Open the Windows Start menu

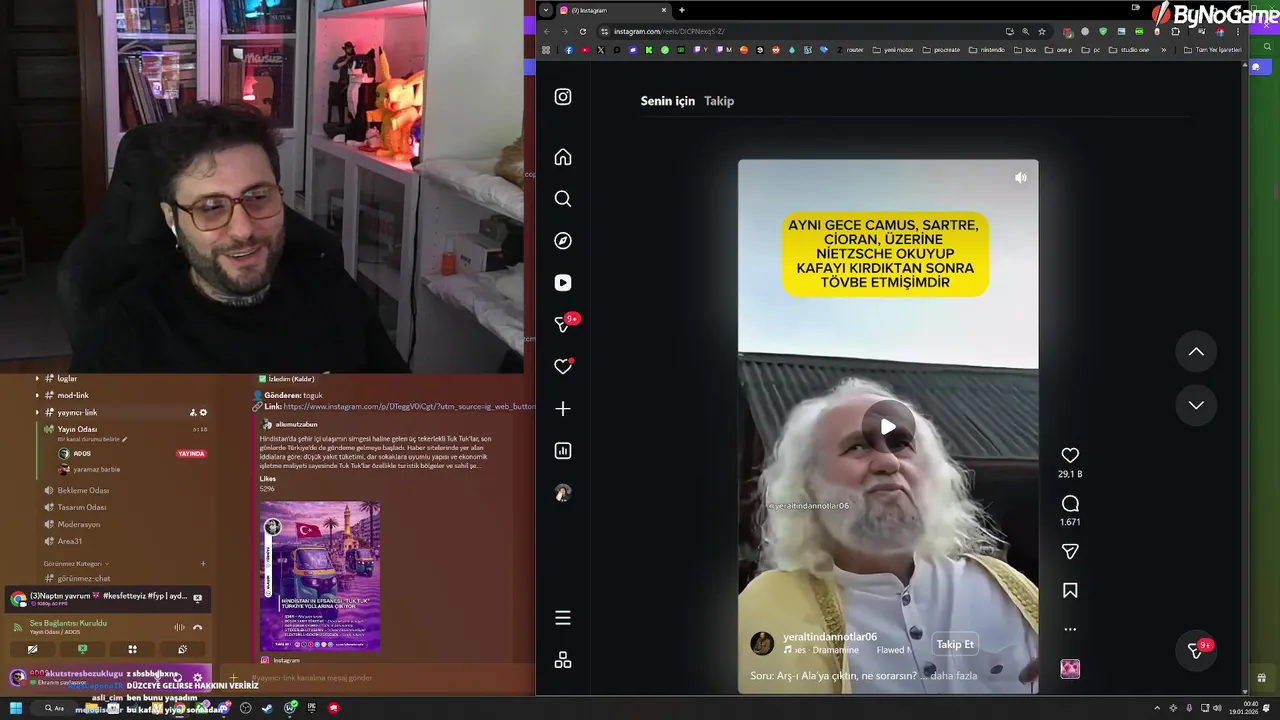click(16, 708)
